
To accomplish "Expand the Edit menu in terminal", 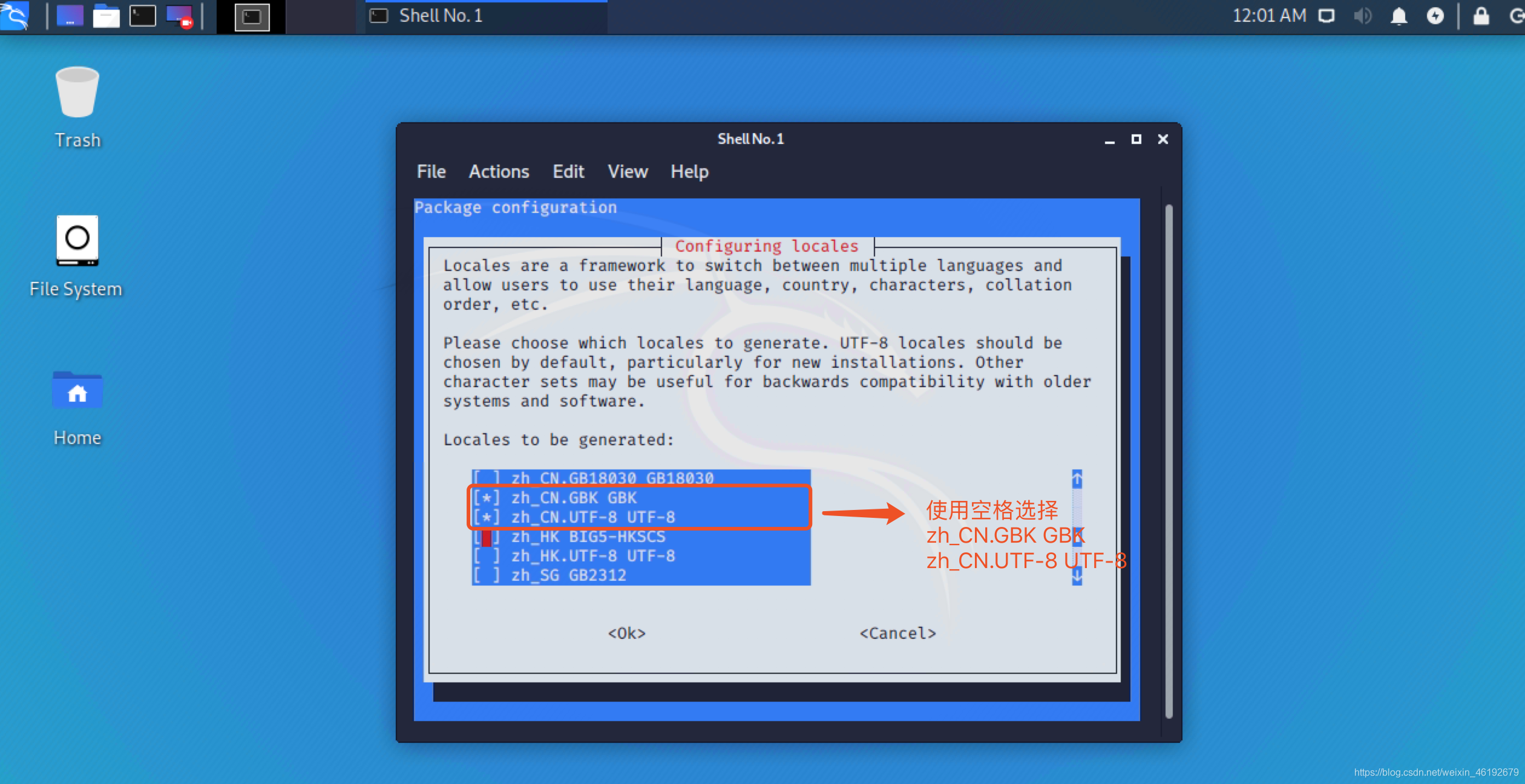I will pos(568,172).
